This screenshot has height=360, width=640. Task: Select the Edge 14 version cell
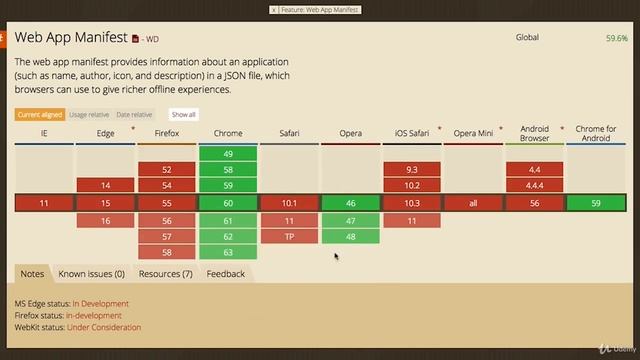point(105,186)
